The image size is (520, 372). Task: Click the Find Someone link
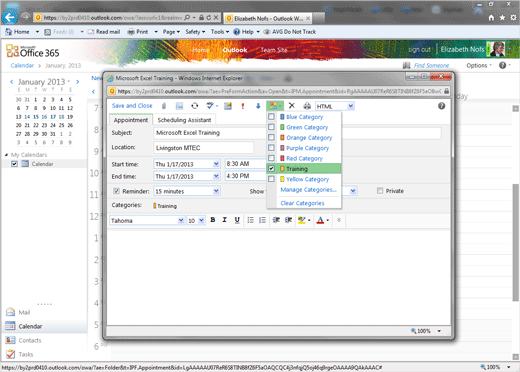(431, 65)
